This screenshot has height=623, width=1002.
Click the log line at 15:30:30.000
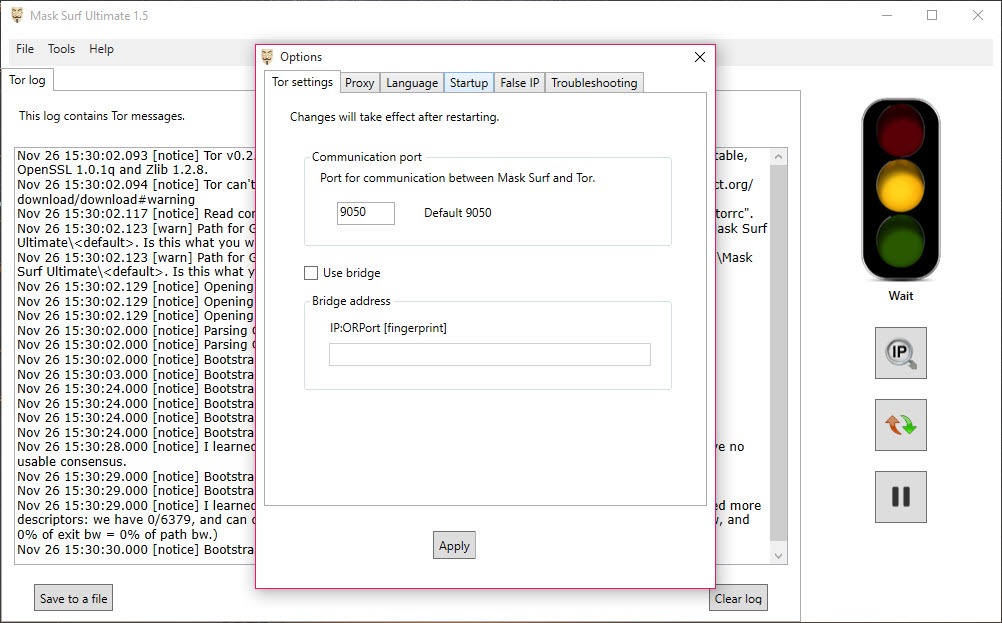tap(135, 550)
